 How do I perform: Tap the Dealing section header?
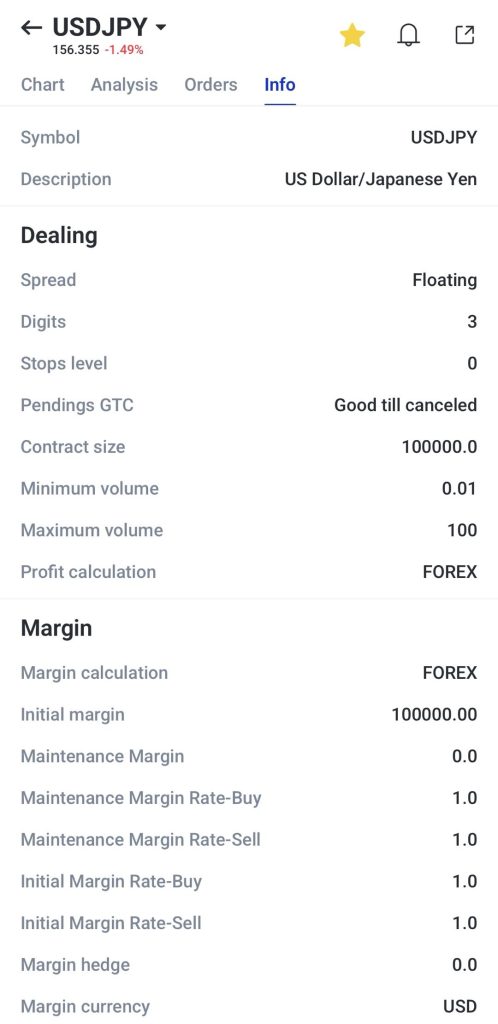pos(59,236)
